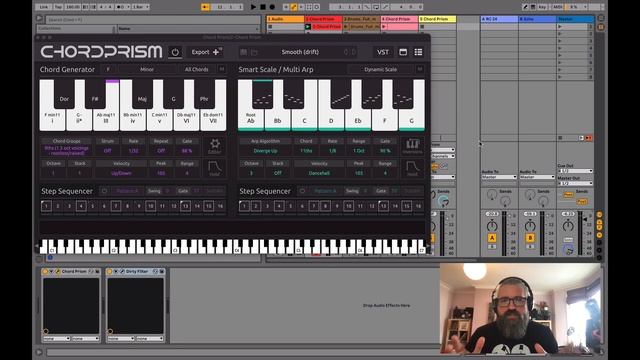
Task: Open the Dynamic Scale dropdown
Action: (380, 69)
